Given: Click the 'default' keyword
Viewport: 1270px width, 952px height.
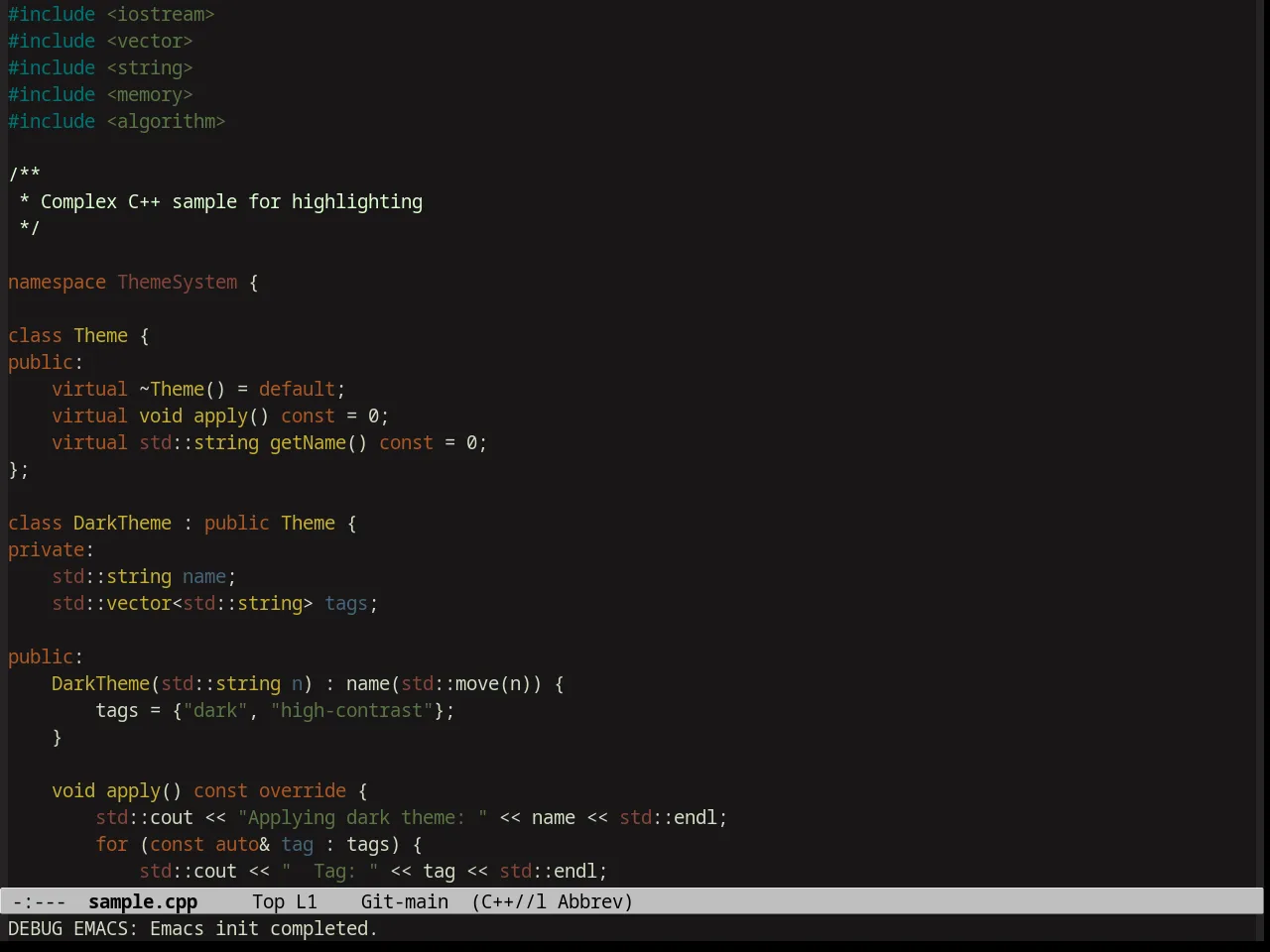Looking at the screenshot, I should pyautogui.click(x=297, y=389).
